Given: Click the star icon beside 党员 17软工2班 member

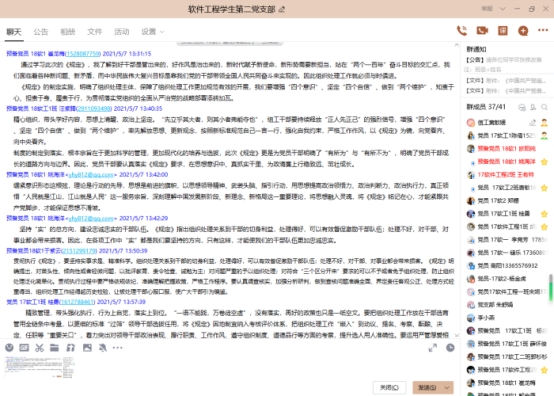Looking at the screenshot, I should [x=544, y=188].
